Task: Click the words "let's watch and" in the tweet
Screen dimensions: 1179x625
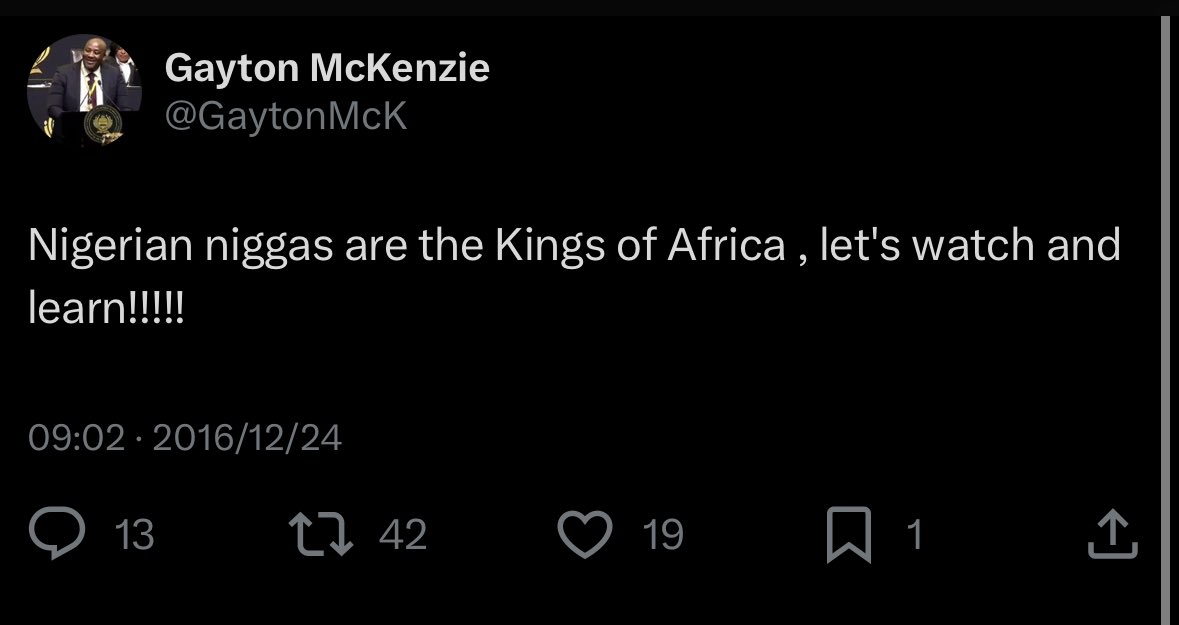Action: pyautogui.click(x=970, y=245)
